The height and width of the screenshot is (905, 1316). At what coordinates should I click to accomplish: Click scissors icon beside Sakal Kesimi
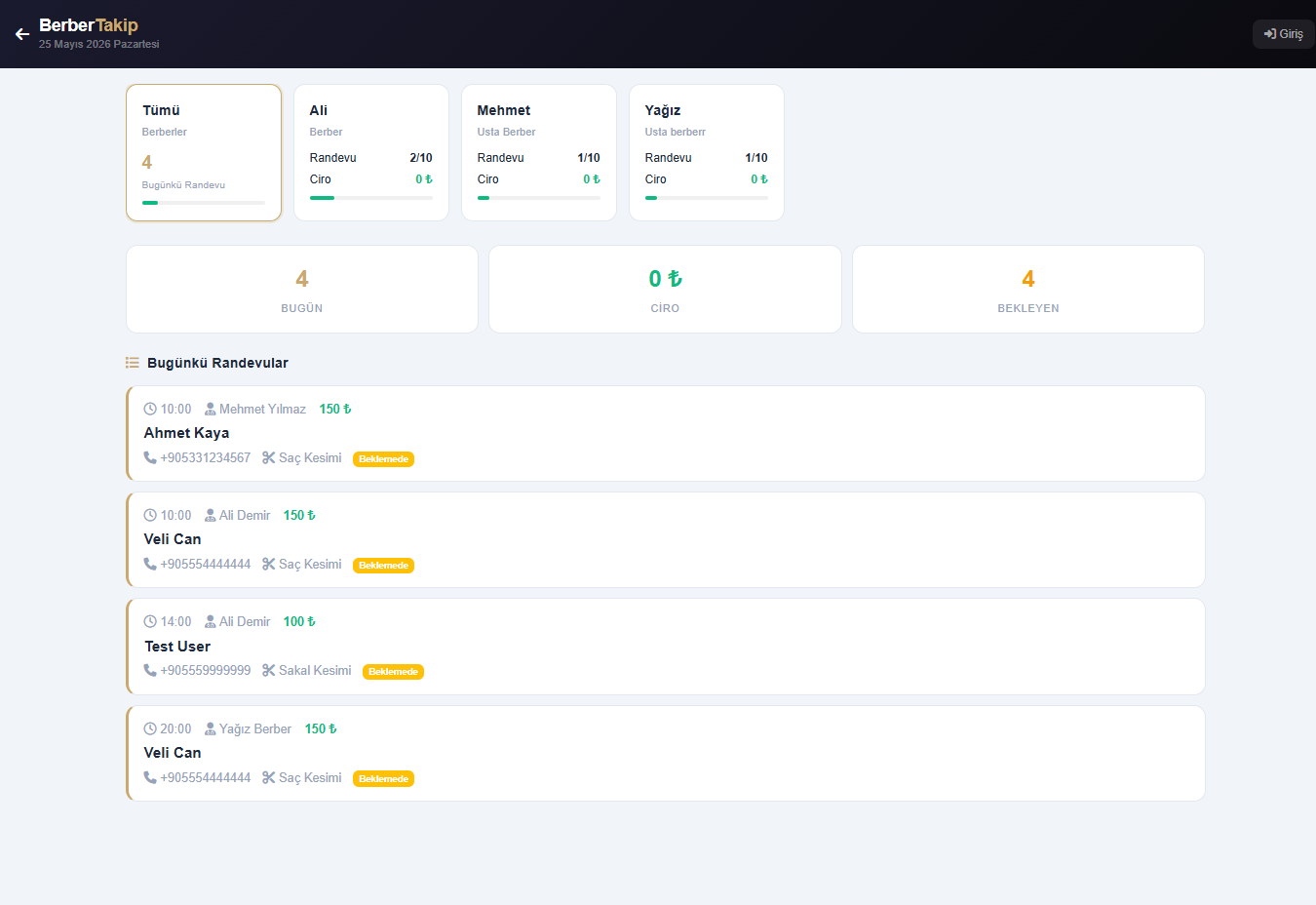tap(268, 670)
